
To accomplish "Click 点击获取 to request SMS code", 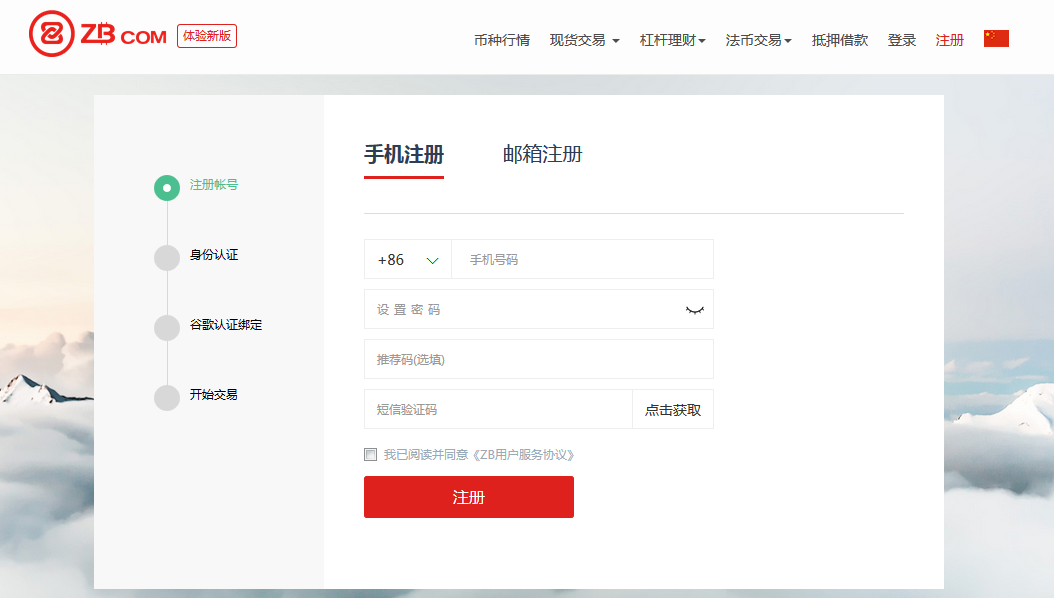I will (x=672, y=409).
